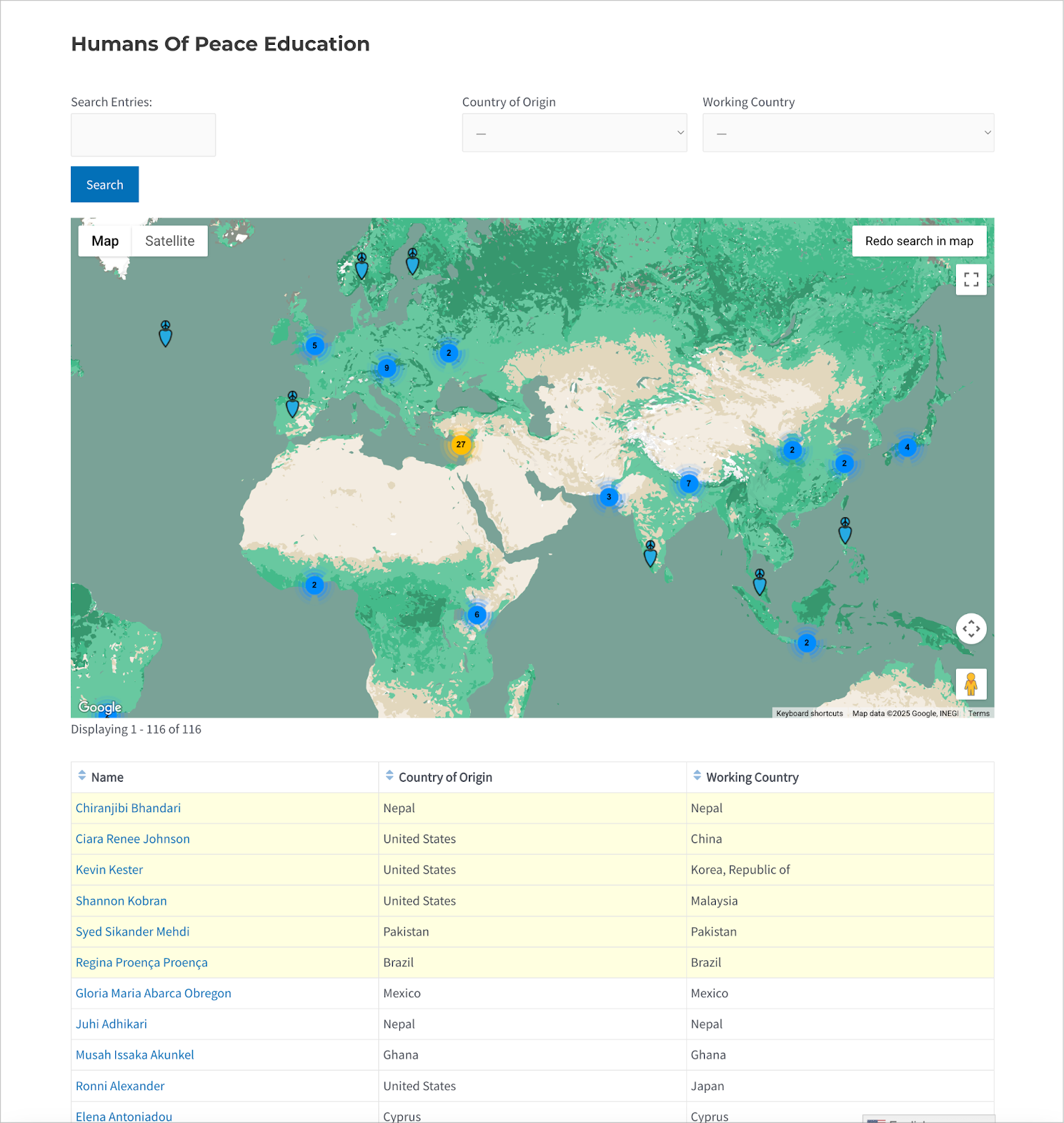This screenshot has height=1123, width=1064.
Task: Focus the Search Entries text field
Action: [143, 135]
